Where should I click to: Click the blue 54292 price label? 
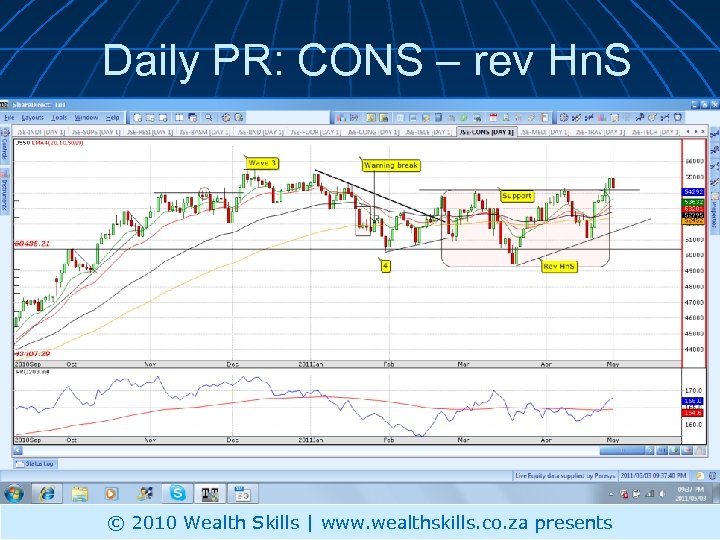pos(693,192)
